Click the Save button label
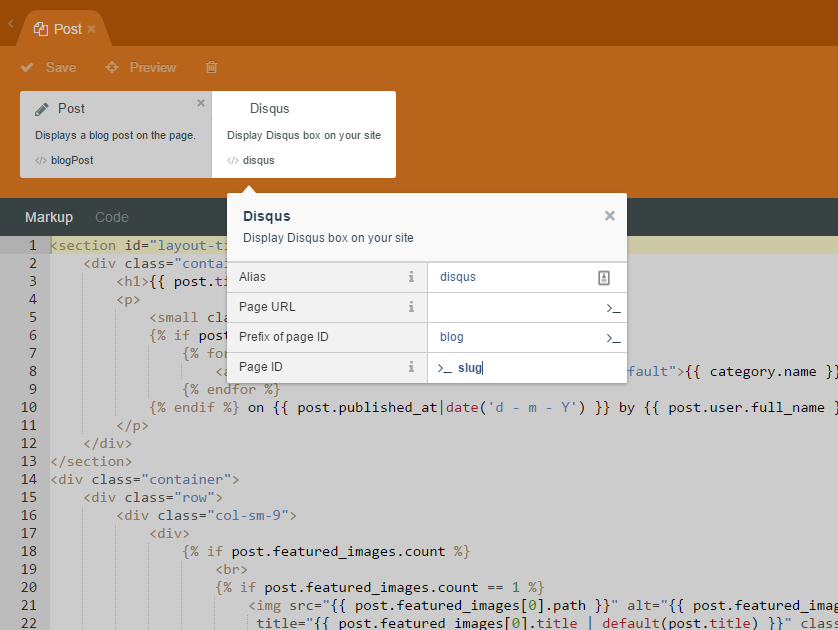Image resolution: width=838 pixels, height=630 pixels. (x=61, y=67)
